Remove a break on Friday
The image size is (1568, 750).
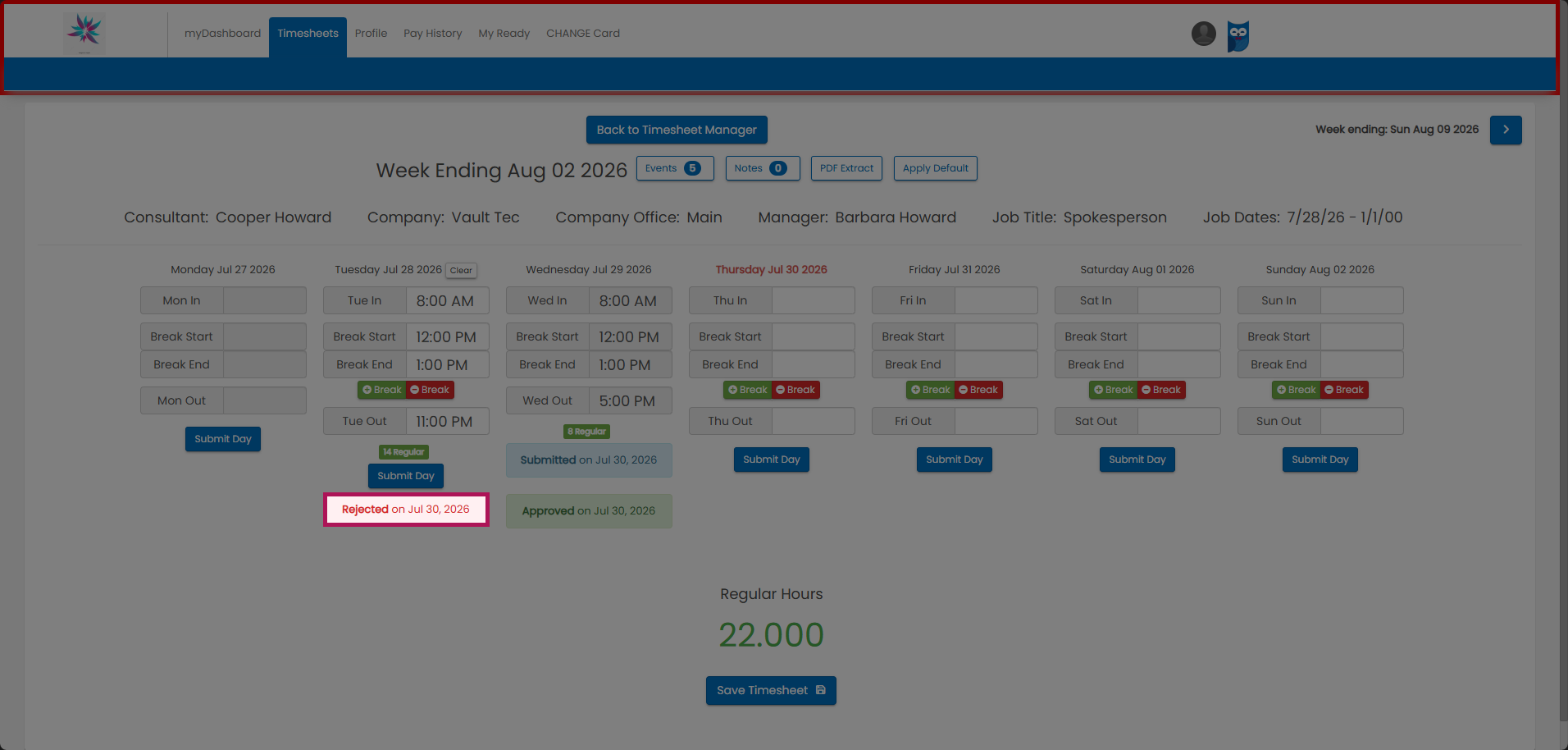click(x=979, y=390)
